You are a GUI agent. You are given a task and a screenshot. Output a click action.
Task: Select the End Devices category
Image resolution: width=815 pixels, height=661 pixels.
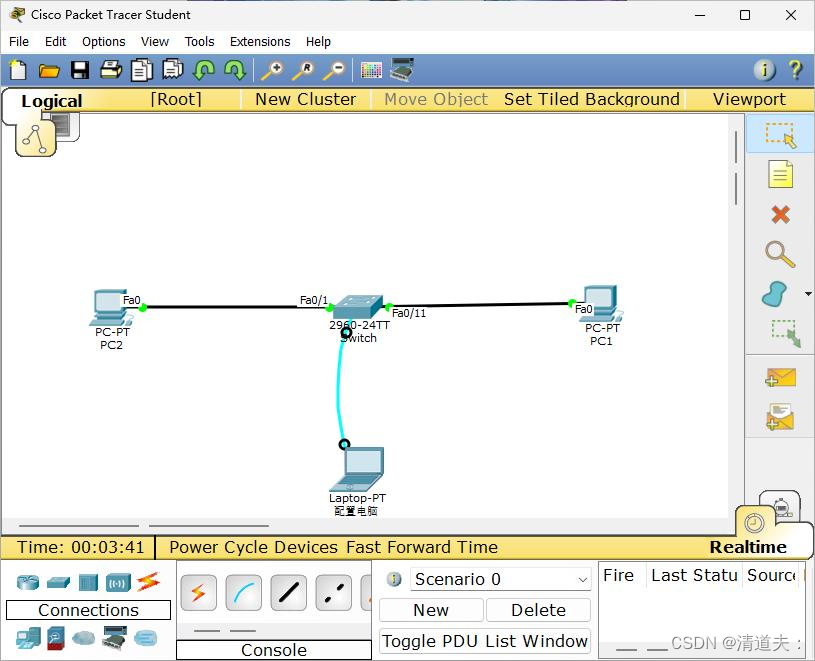(x=28, y=638)
